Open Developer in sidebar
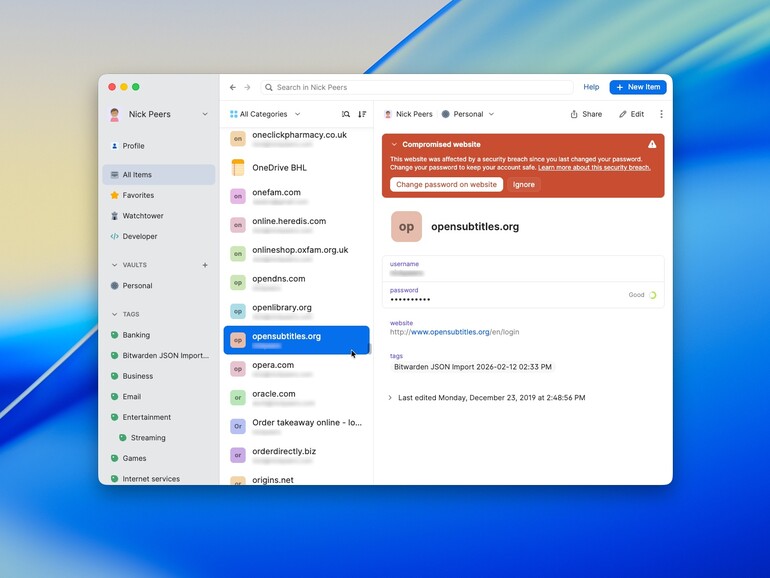 159,236
